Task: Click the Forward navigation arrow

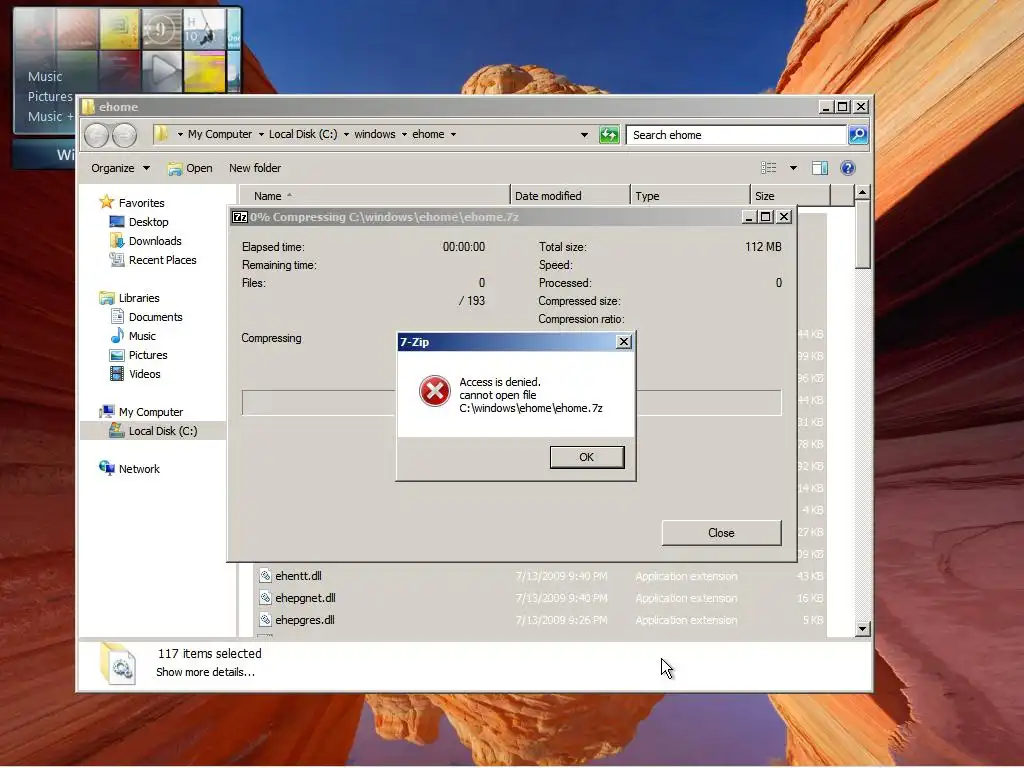Action: 124,135
